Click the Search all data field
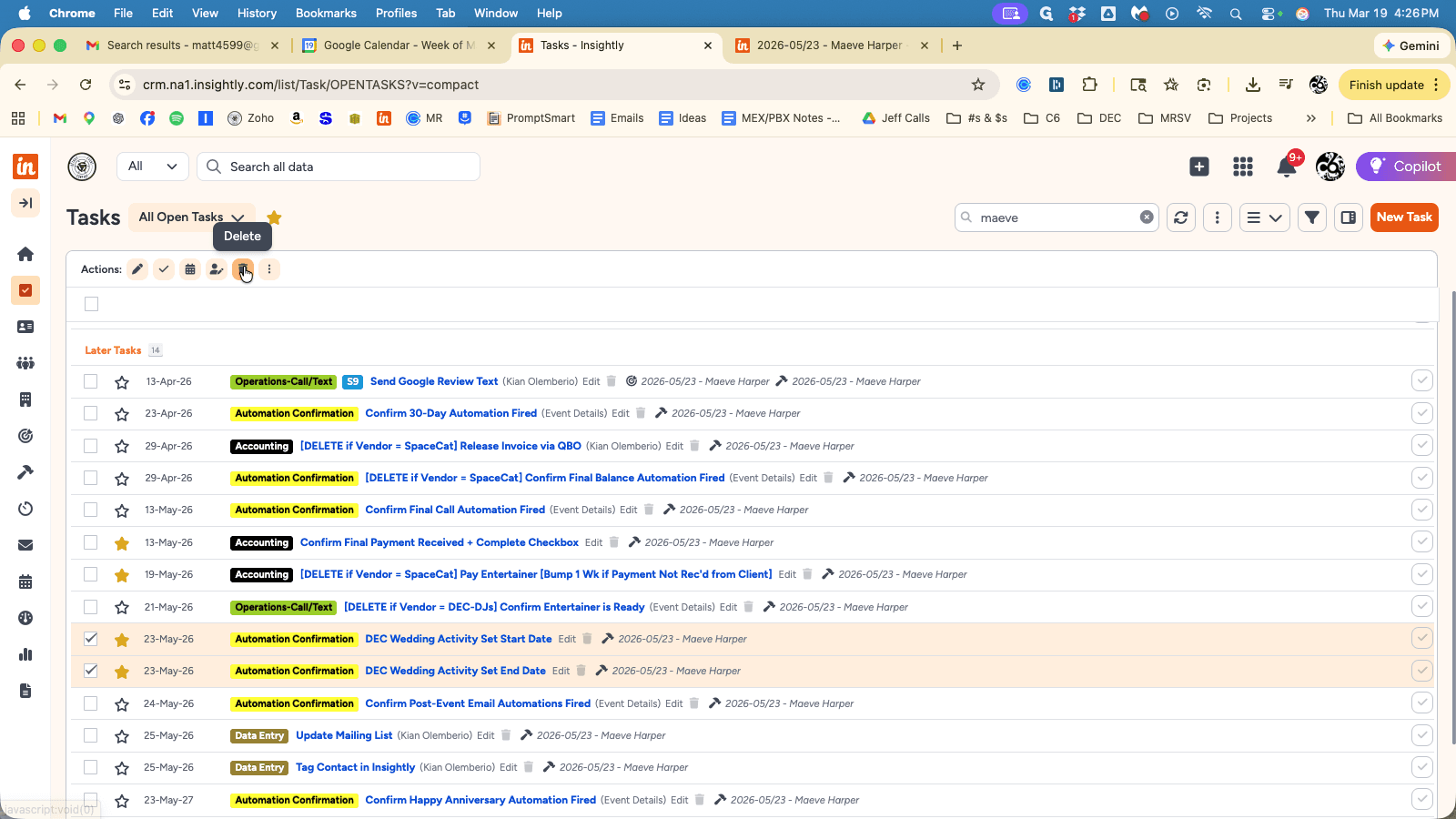This screenshot has width=1456, height=819. coord(339,167)
